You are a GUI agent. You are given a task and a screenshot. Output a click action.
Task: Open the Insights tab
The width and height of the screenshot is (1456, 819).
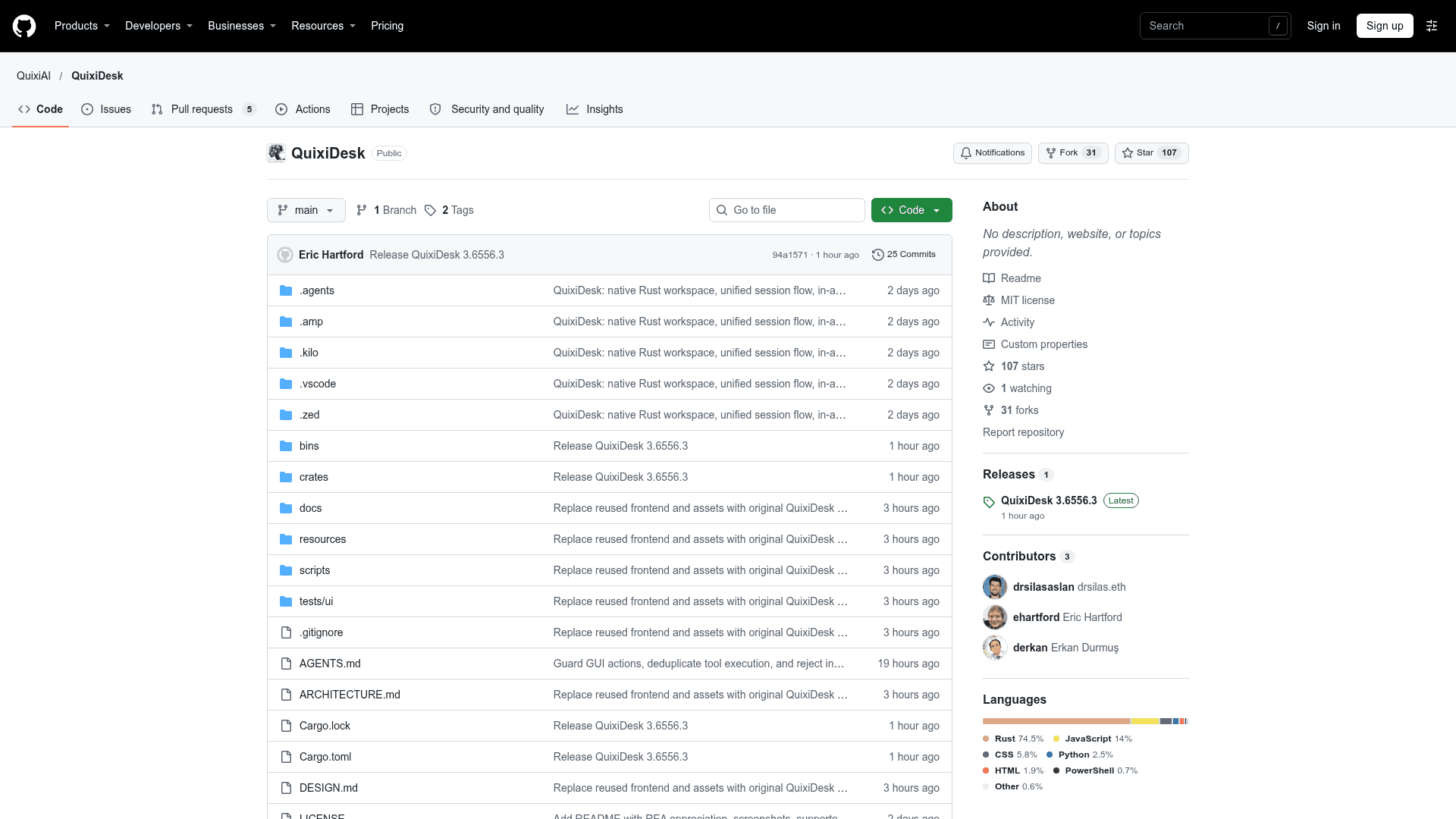point(595,109)
